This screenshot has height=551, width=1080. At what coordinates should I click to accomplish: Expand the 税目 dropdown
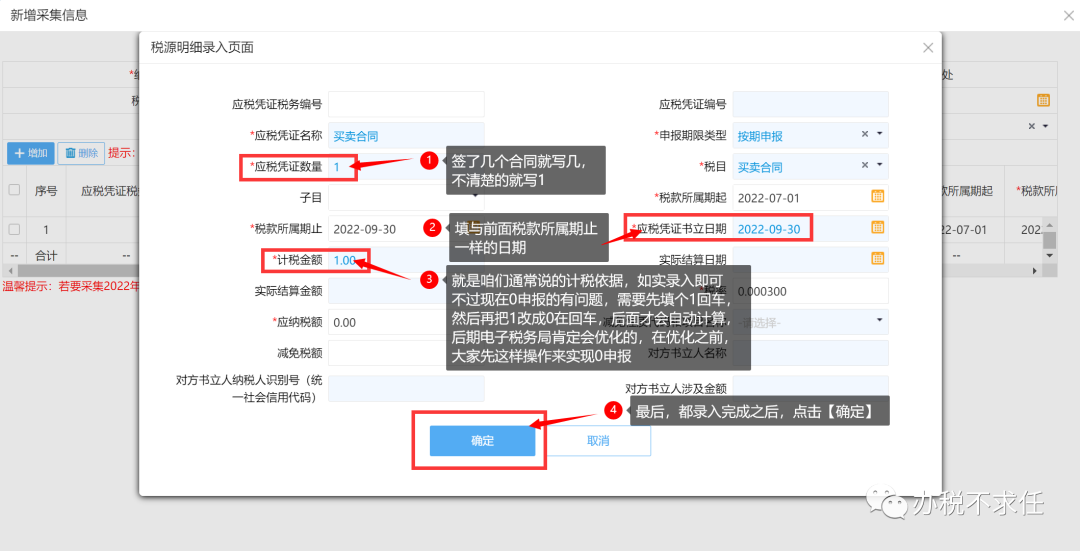tap(880, 165)
